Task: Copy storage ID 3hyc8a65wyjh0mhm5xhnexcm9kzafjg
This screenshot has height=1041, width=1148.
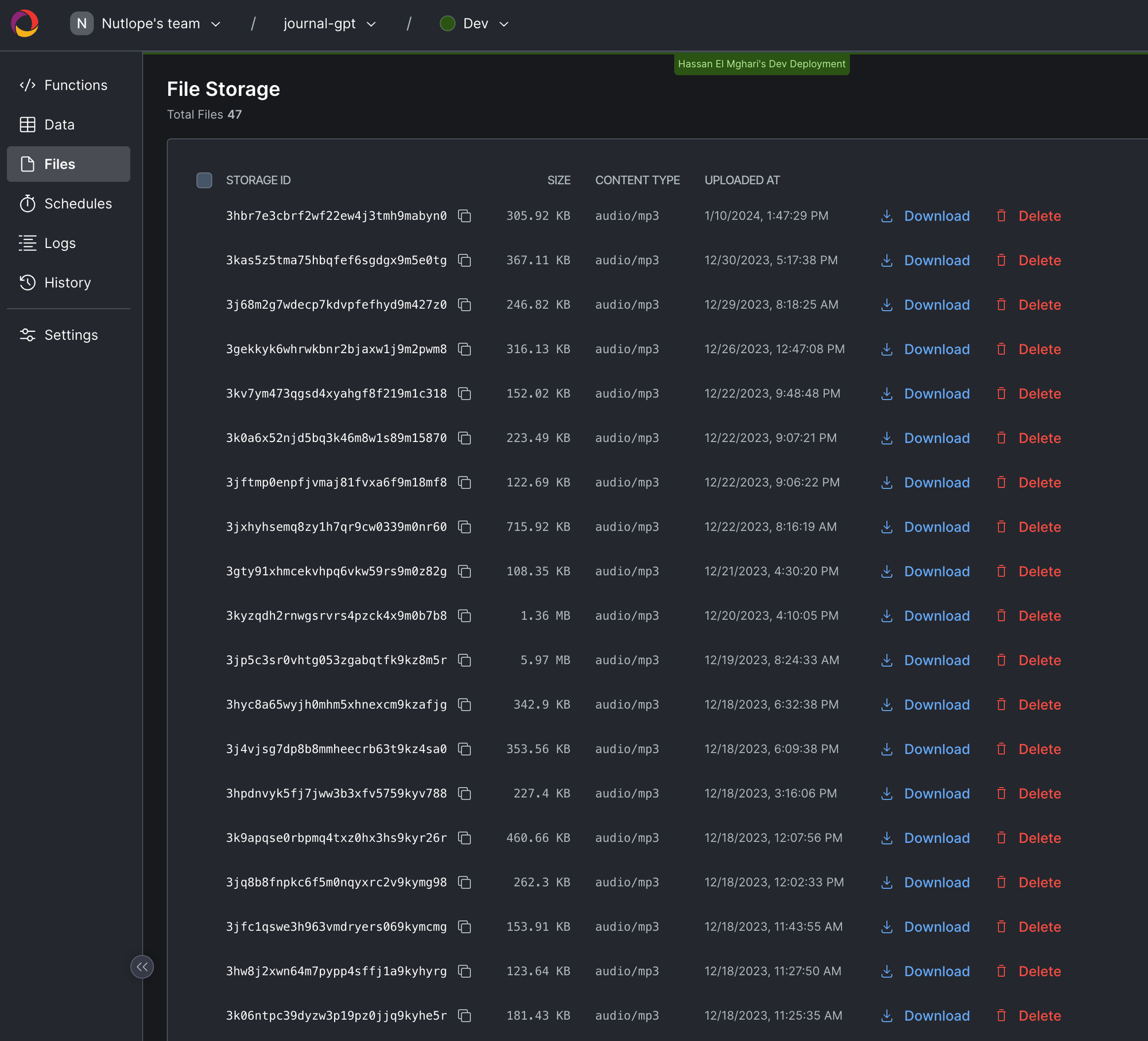Action: (x=464, y=705)
